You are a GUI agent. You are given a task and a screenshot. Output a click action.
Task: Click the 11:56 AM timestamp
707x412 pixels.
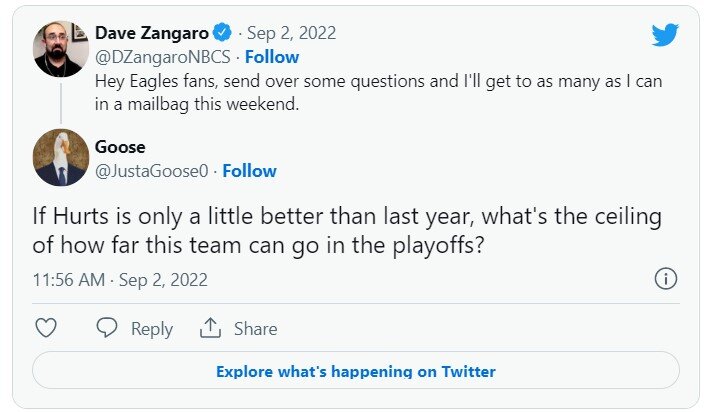tap(68, 279)
